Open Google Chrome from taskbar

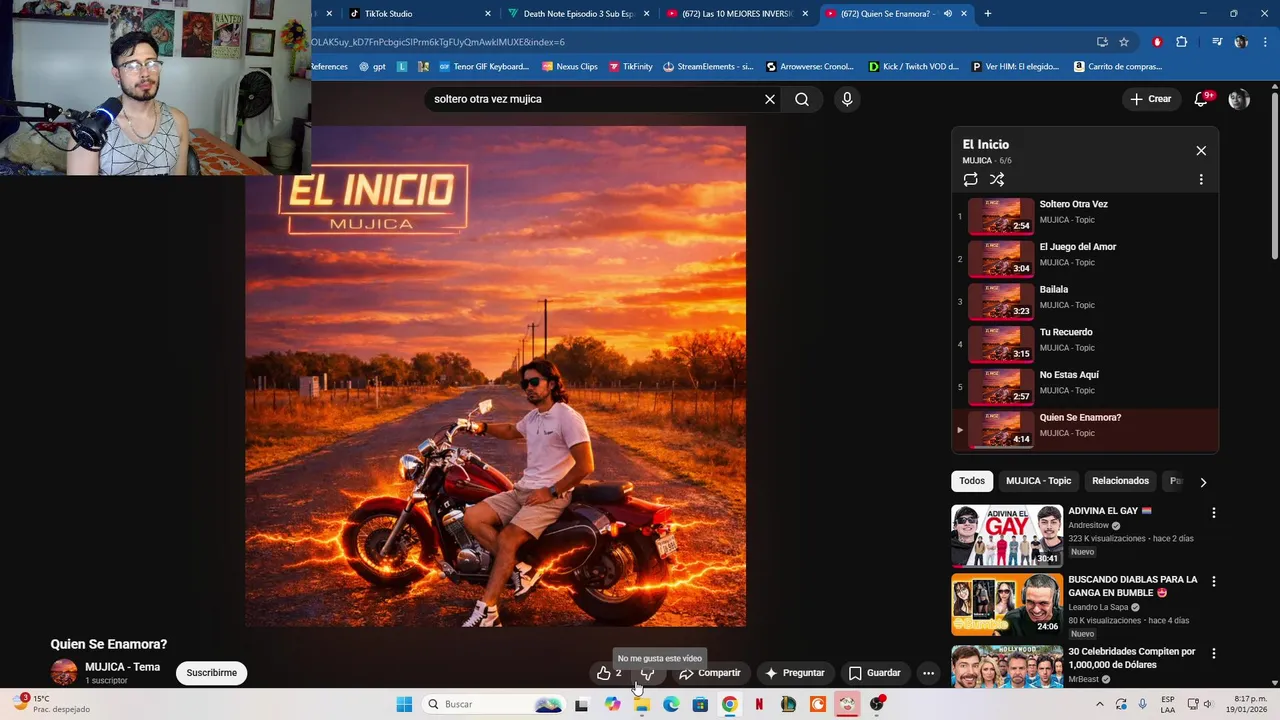730,704
